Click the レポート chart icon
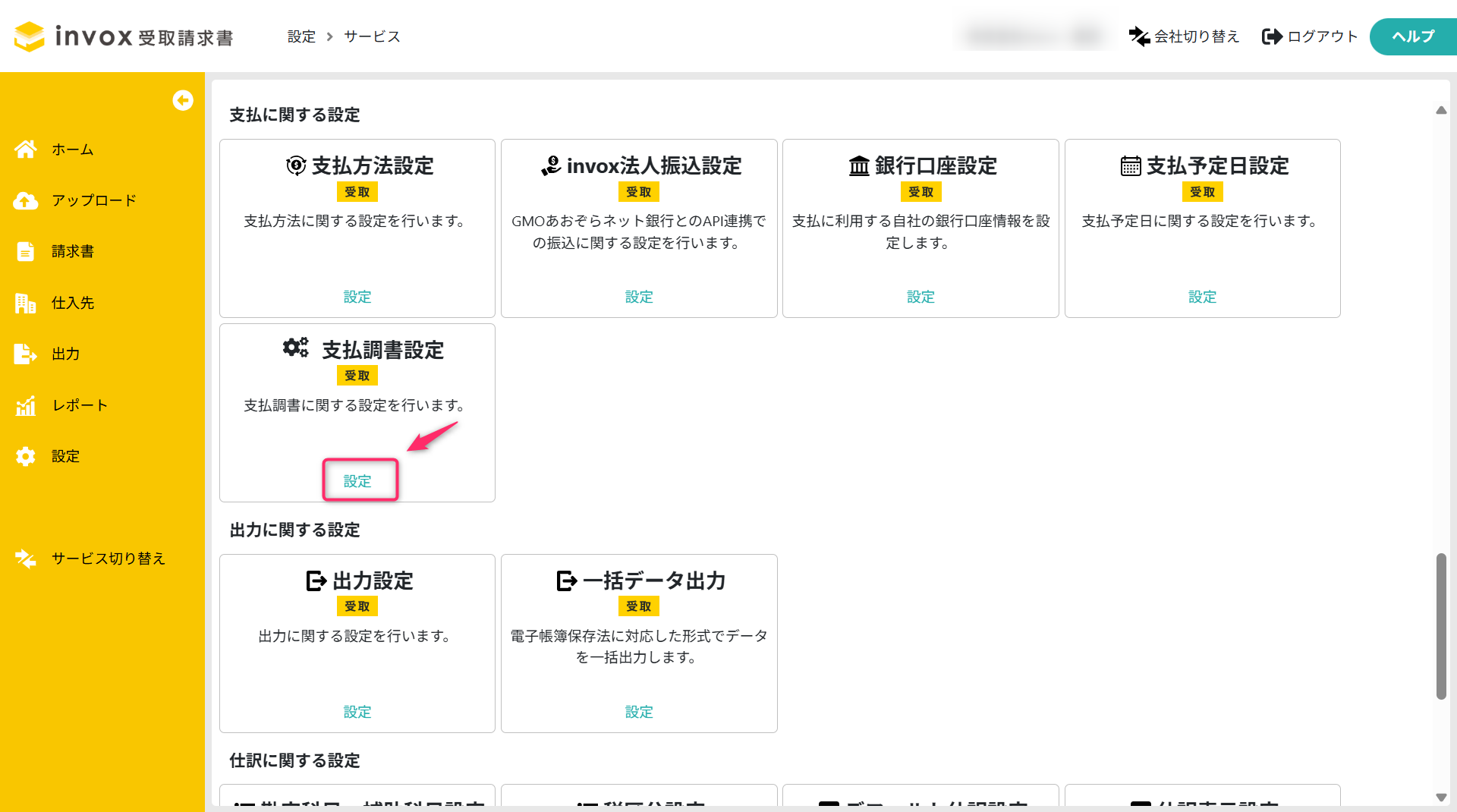Image resolution: width=1457 pixels, height=812 pixels. (x=26, y=405)
